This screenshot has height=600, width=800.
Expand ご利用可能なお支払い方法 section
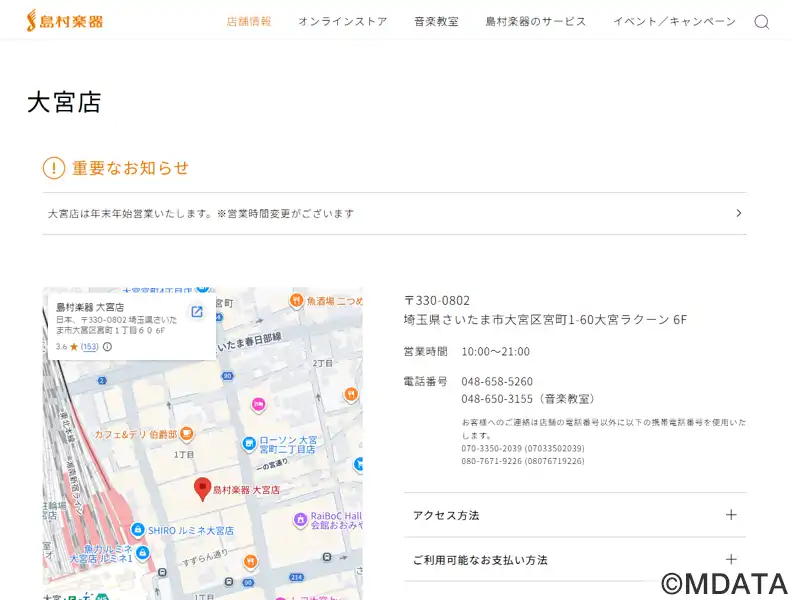(x=574, y=560)
